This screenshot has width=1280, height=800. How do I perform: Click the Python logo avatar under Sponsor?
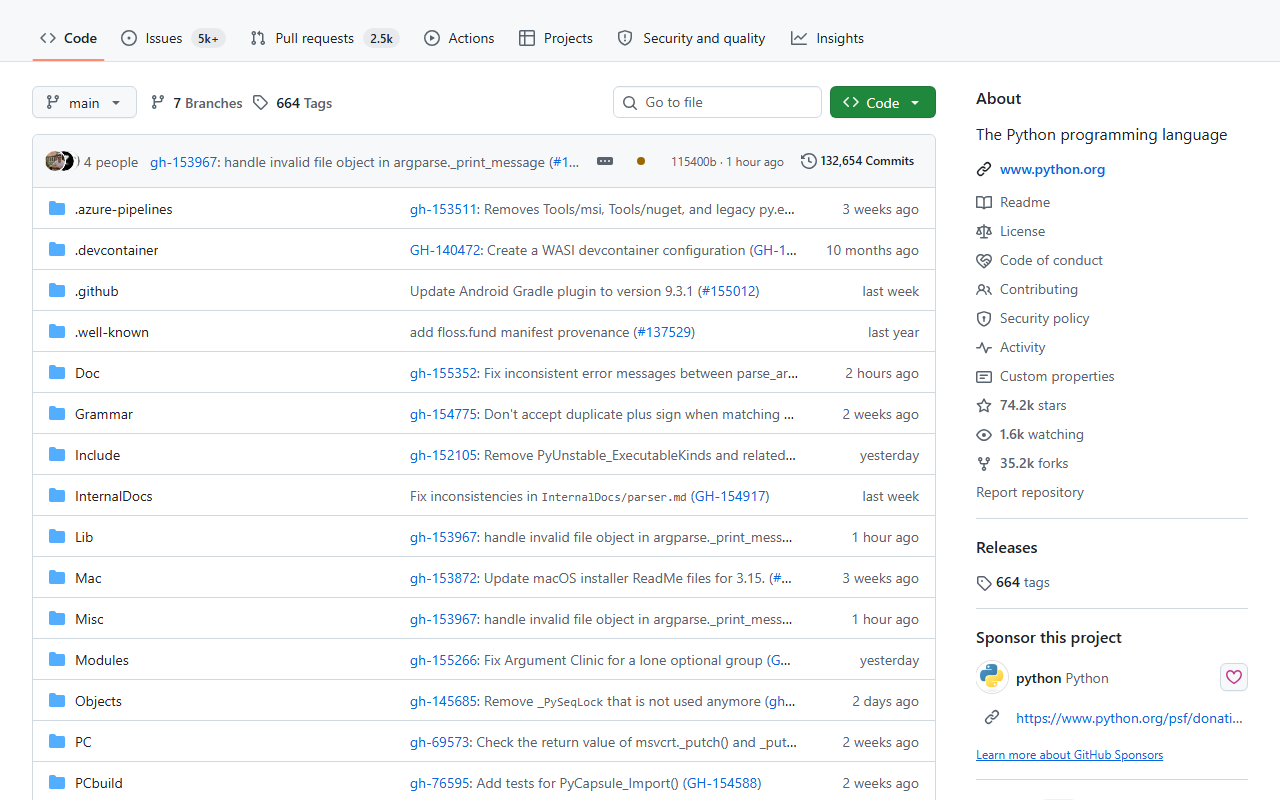tap(992, 677)
